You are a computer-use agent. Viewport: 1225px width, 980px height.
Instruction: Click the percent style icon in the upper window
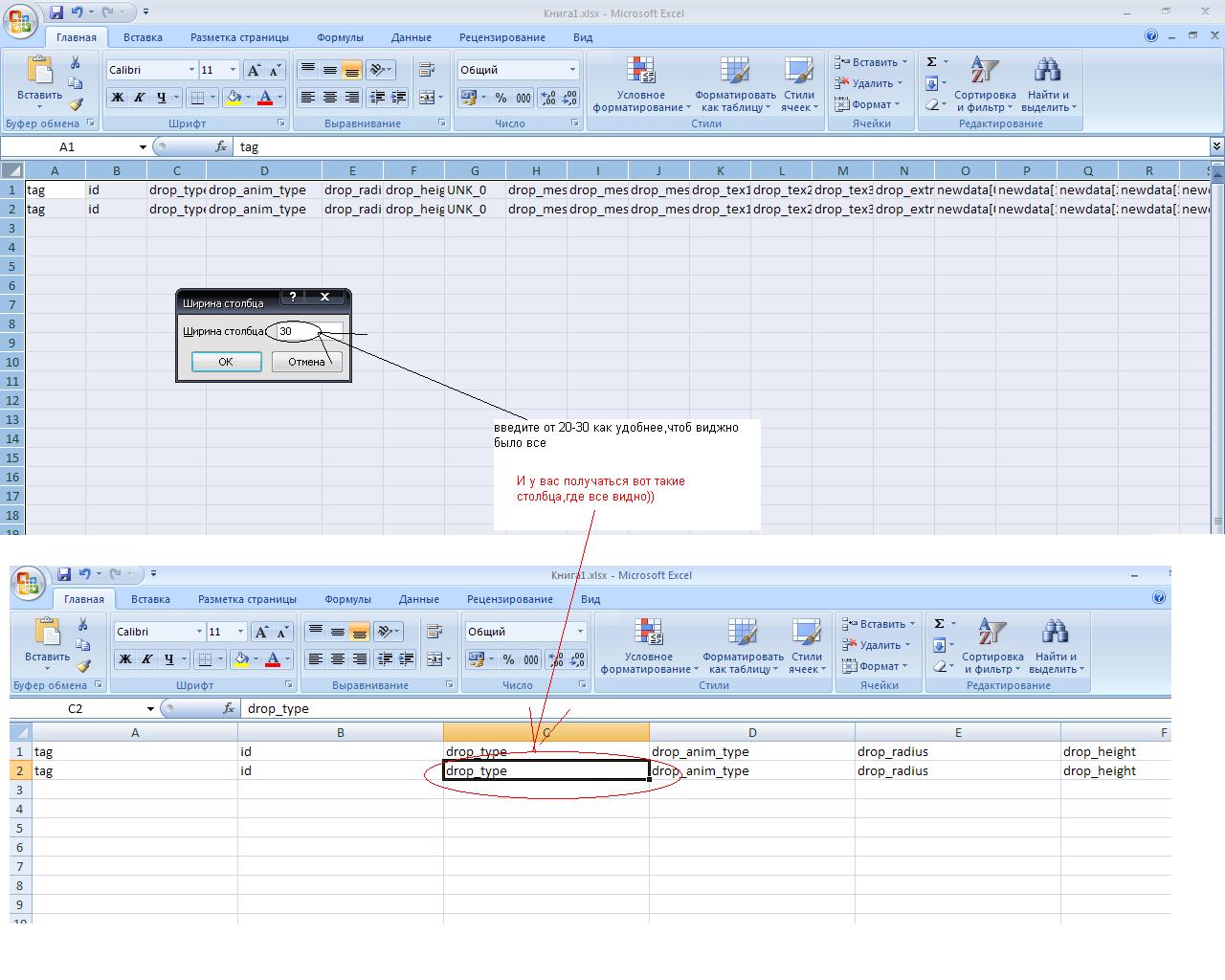[x=501, y=98]
